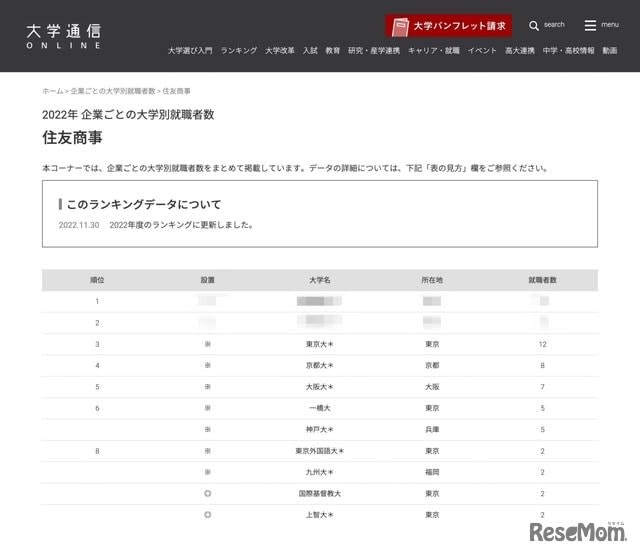Open the 中学・高校情報 nav item
The width and height of the screenshot is (640, 555).
coord(569,51)
